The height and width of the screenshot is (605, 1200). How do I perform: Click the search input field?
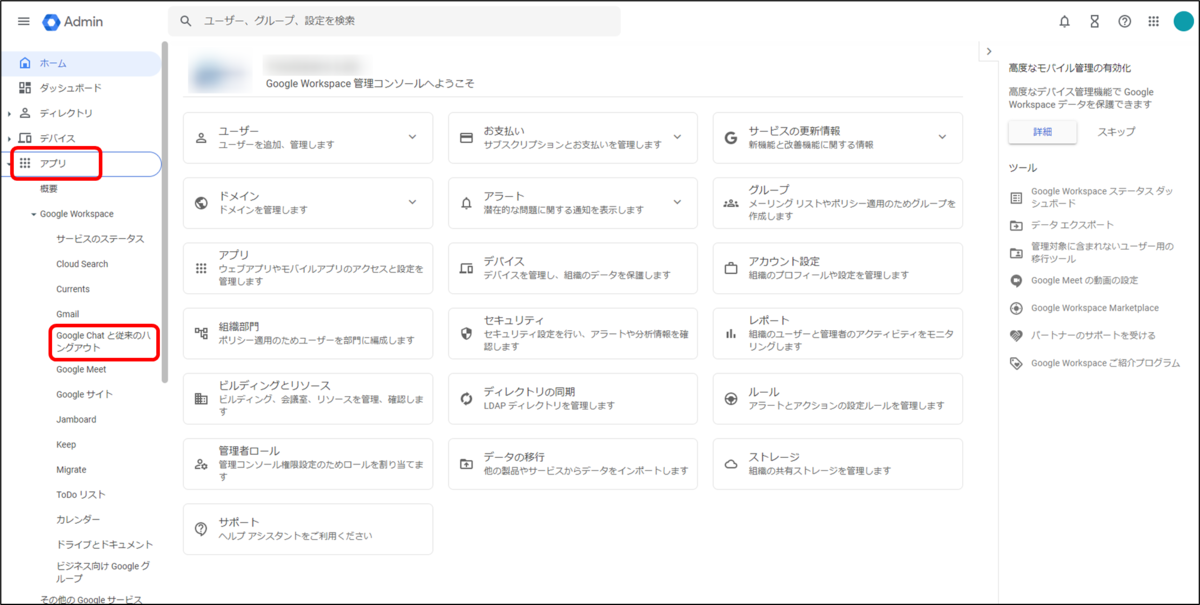pos(394,21)
